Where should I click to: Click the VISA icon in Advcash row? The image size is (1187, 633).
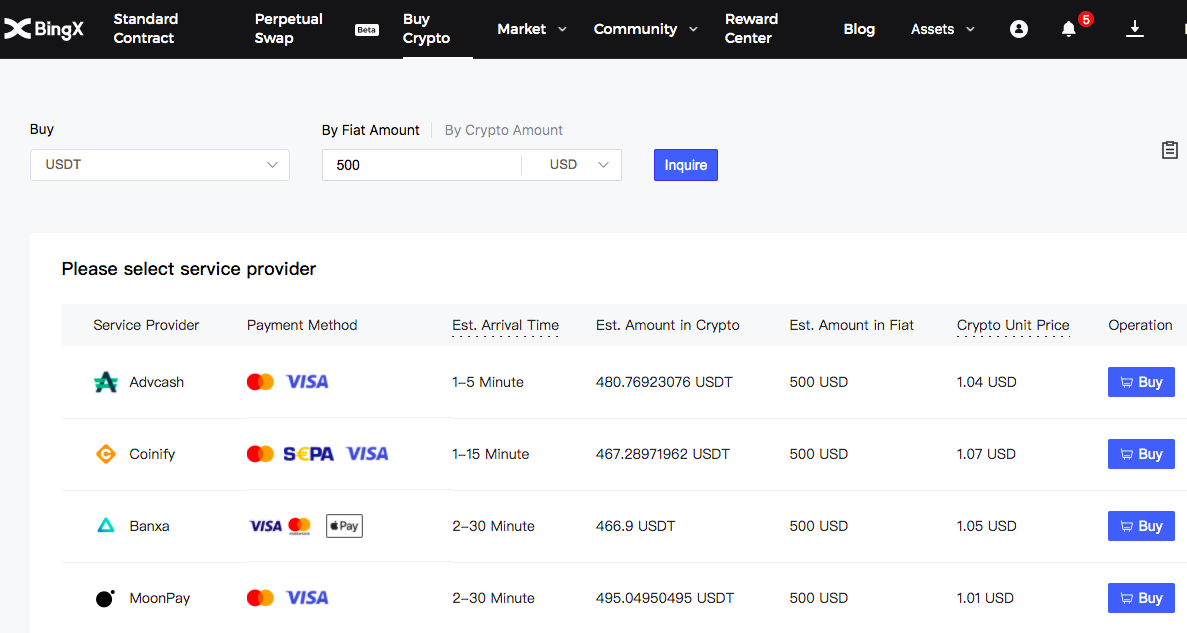pos(307,382)
